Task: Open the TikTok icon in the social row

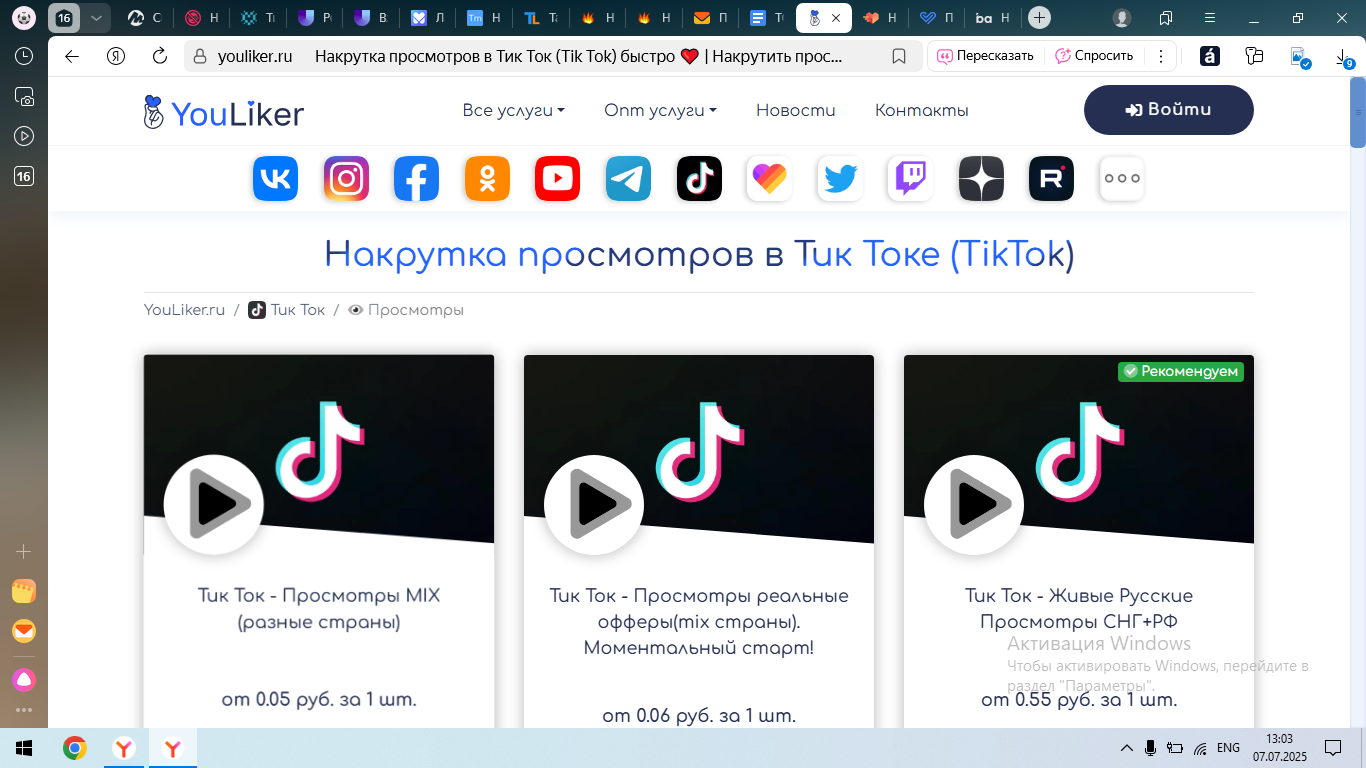Action: tap(699, 179)
